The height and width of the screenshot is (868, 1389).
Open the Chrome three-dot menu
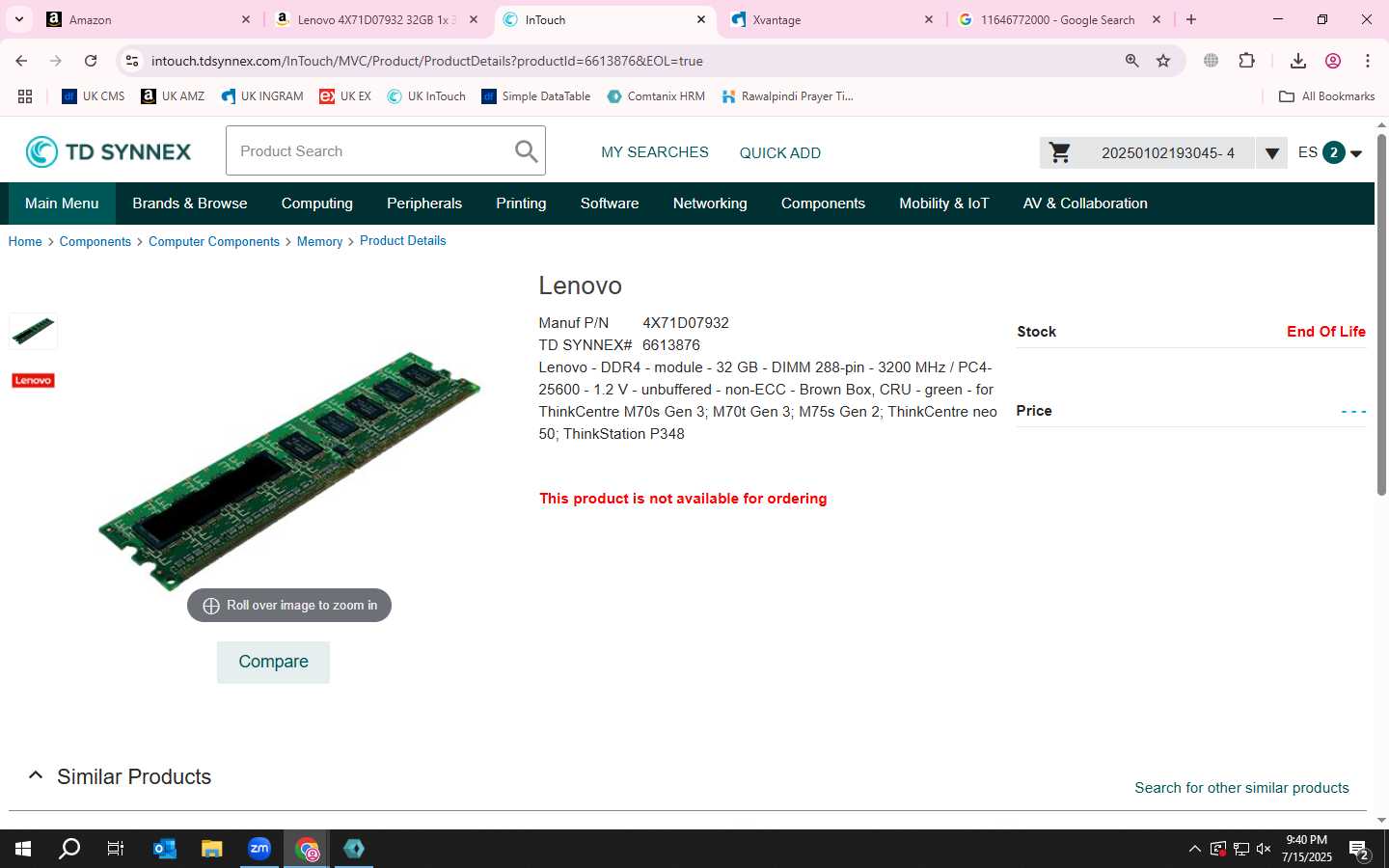[x=1368, y=61]
